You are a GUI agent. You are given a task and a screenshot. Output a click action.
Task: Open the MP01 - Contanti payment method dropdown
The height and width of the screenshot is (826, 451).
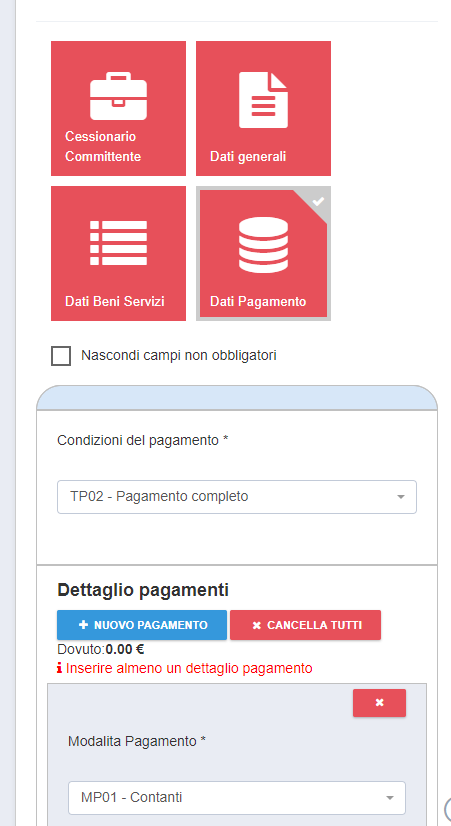tap(237, 798)
